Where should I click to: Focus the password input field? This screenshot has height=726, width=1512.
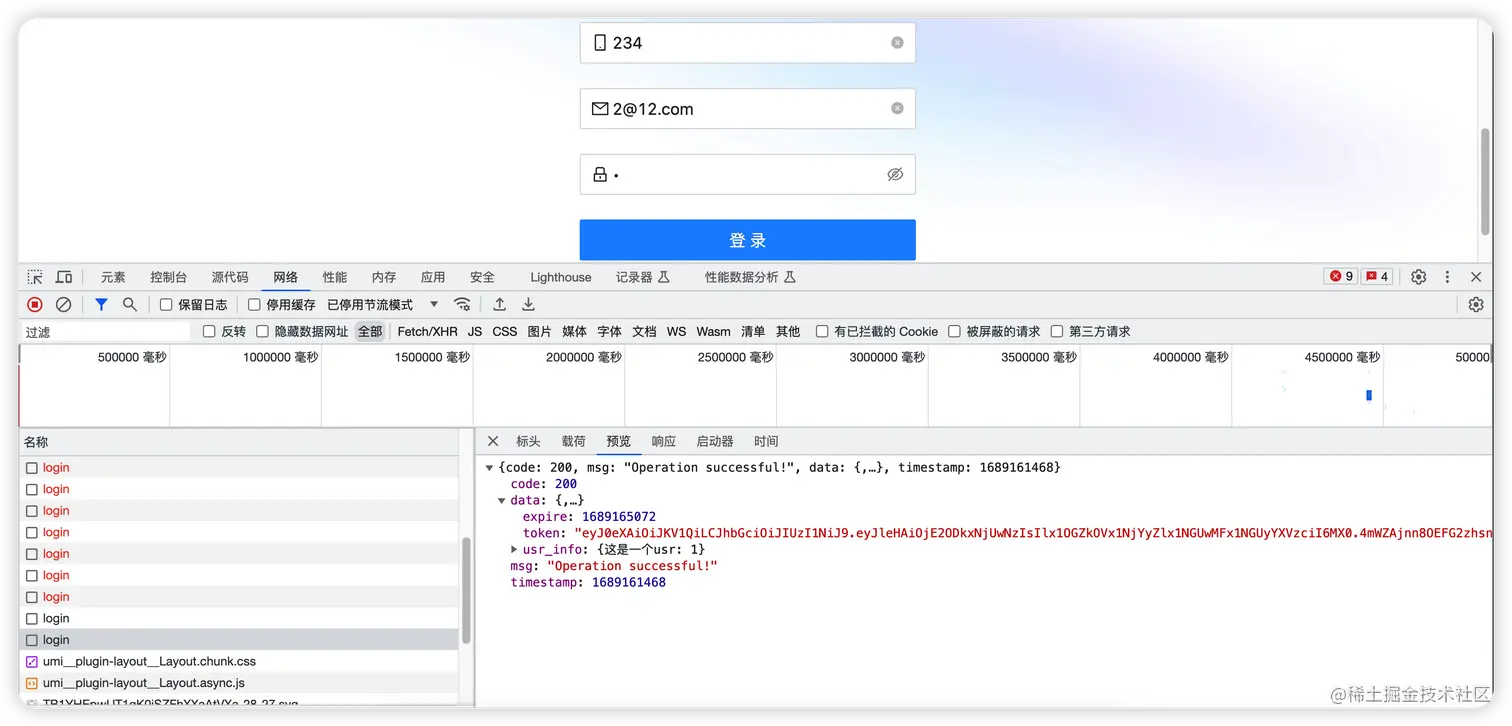click(x=748, y=174)
